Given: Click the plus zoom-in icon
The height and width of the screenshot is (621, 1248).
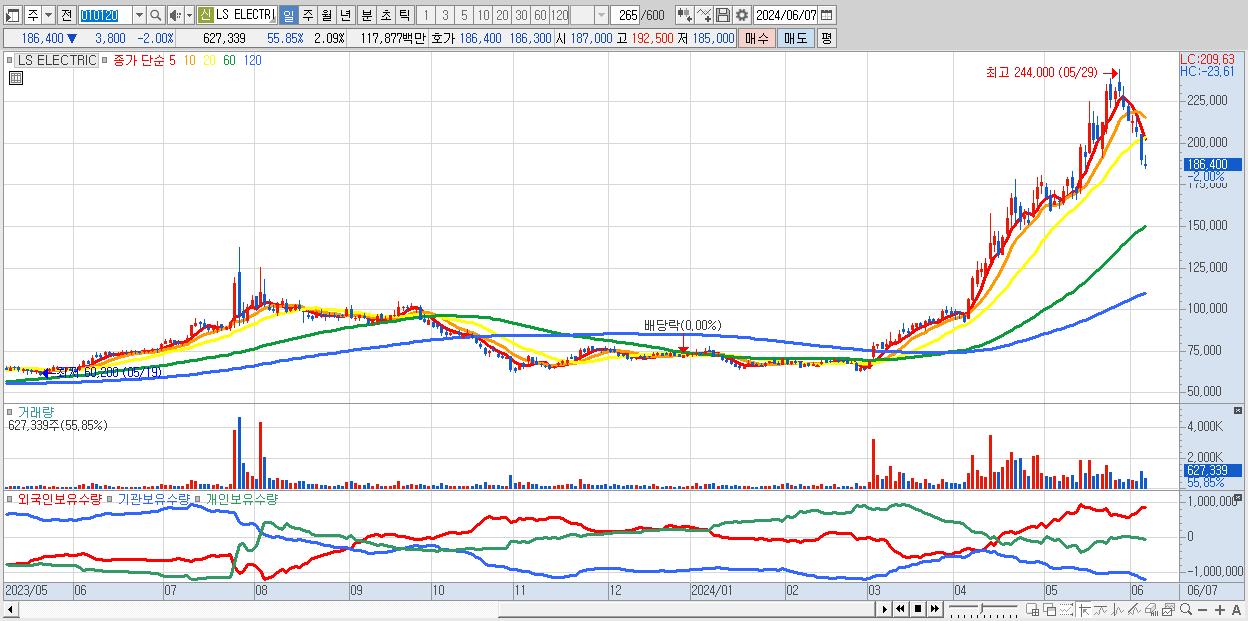Looking at the screenshot, I should tap(1220, 610).
